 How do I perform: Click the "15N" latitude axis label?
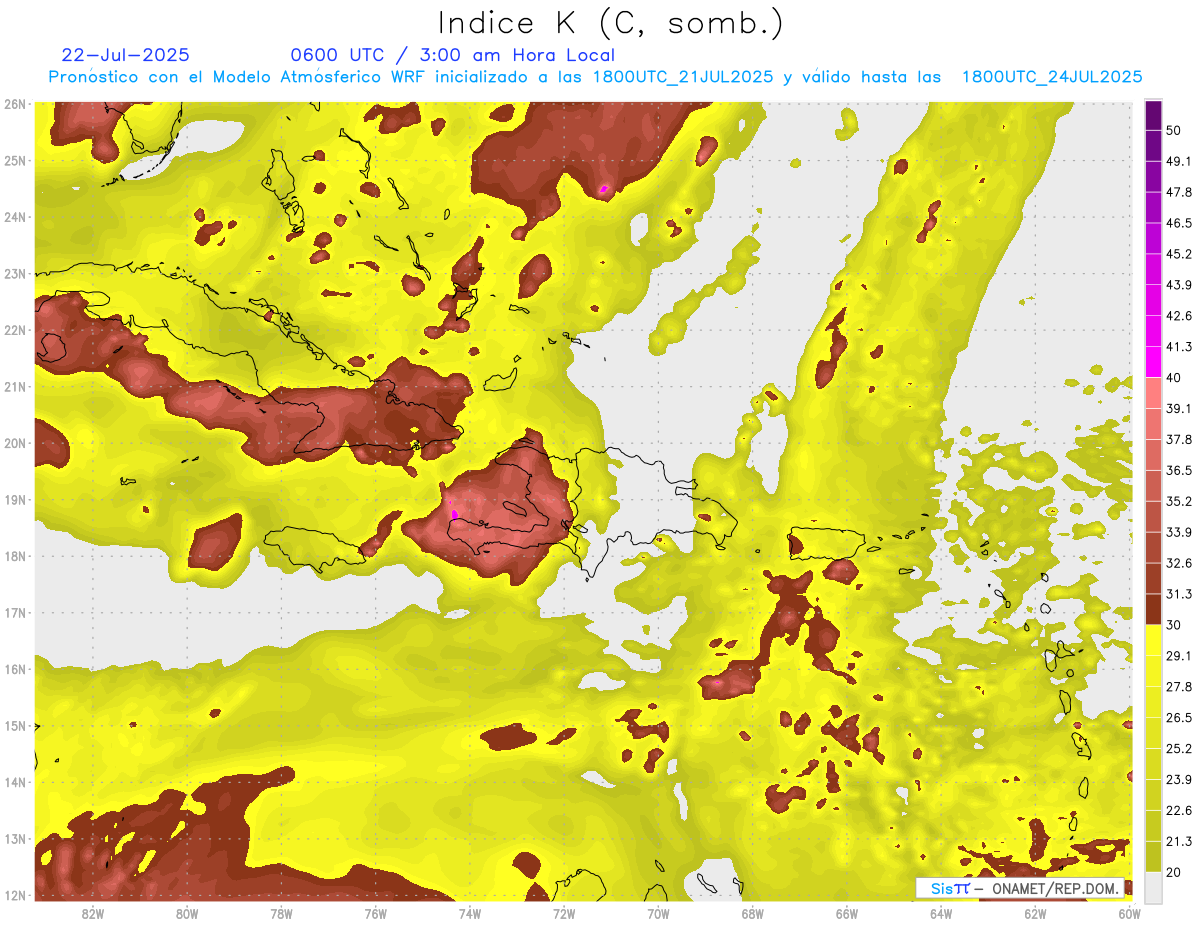pos(14,725)
